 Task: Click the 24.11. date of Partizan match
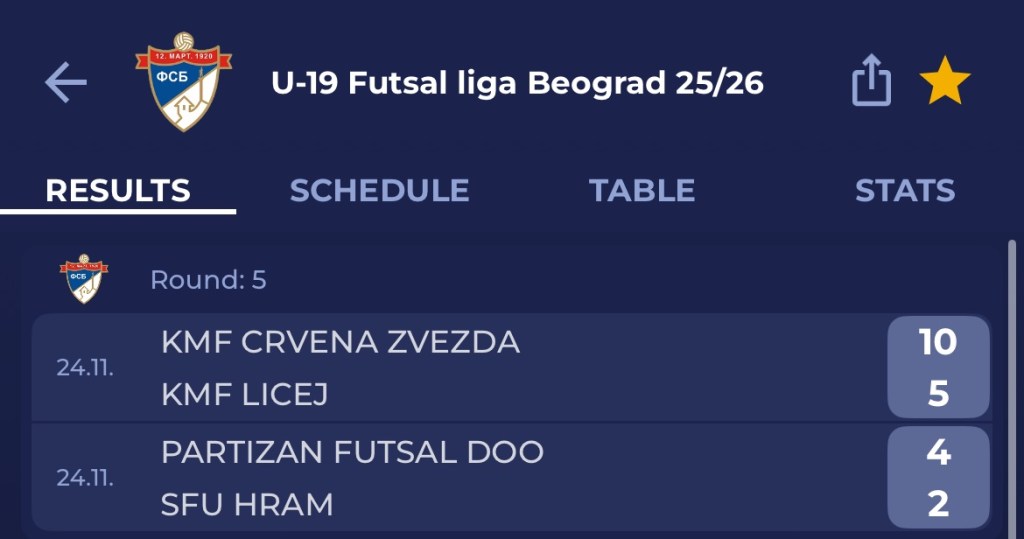(85, 478)
